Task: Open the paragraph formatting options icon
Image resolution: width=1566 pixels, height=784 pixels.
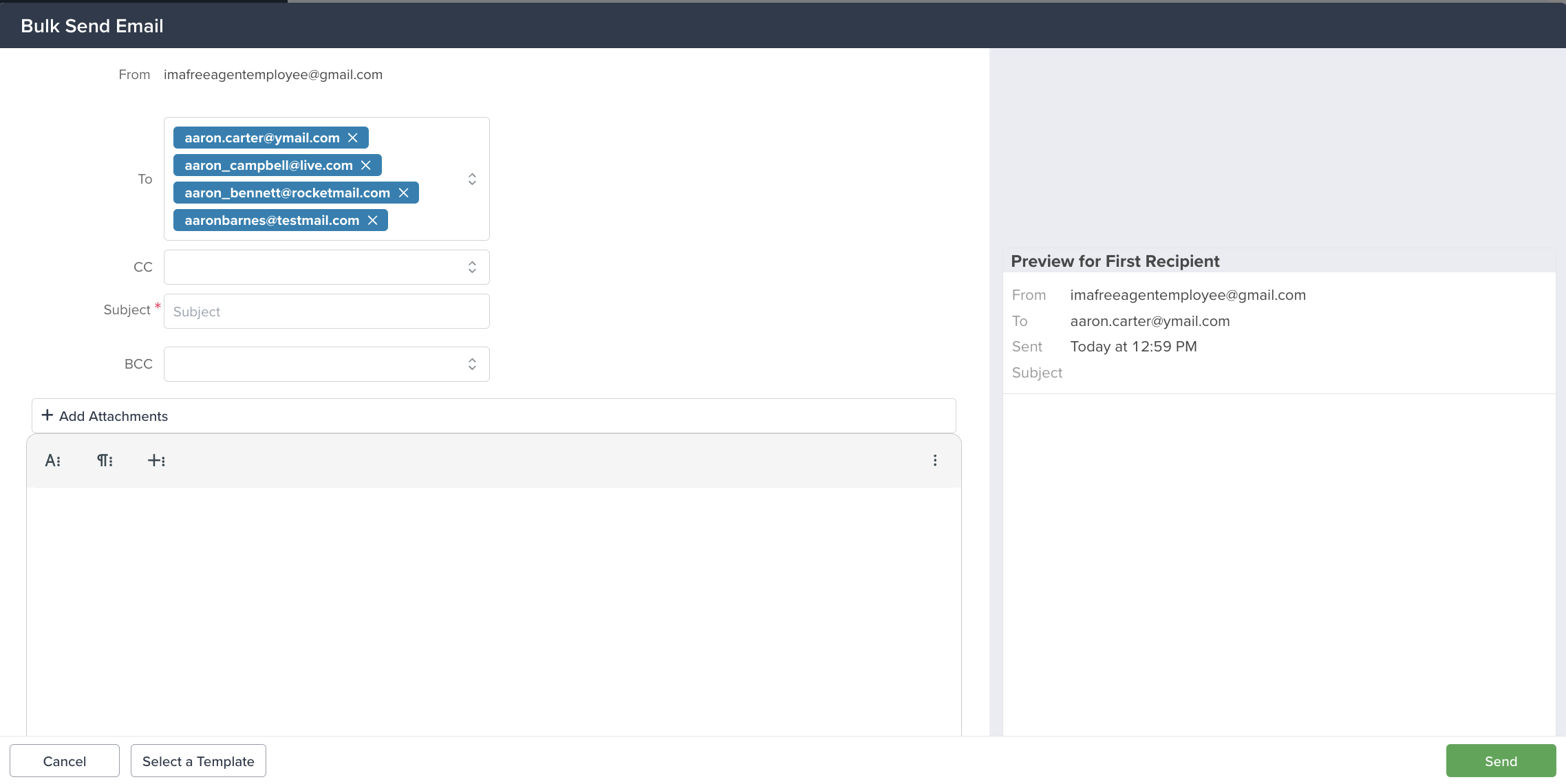Action: click(x=105, y=461)
